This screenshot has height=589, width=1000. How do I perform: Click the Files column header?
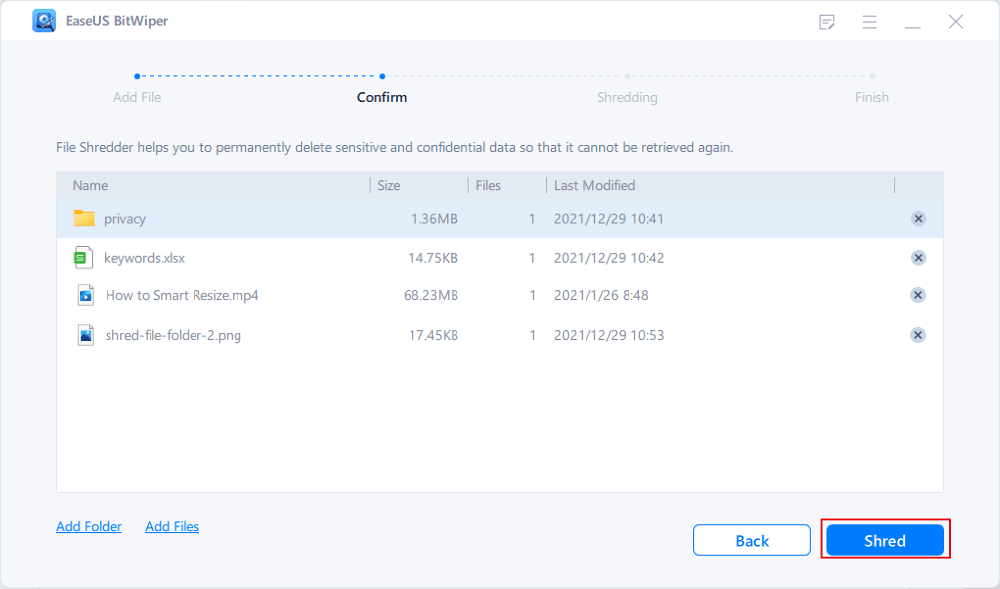[488, 185]
